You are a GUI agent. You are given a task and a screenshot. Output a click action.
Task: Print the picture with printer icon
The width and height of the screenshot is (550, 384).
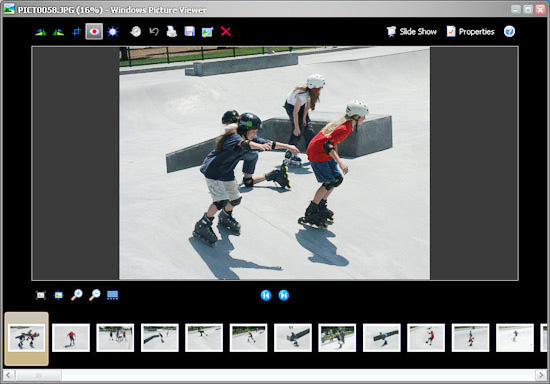click(x=172, y=32)
